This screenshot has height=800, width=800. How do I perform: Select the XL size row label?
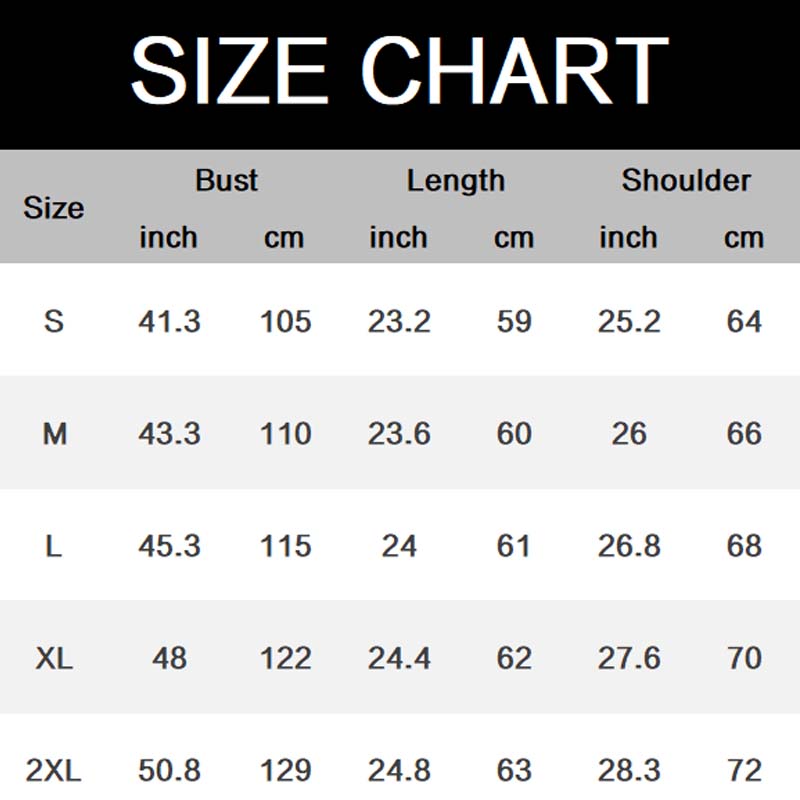[54, 658]
